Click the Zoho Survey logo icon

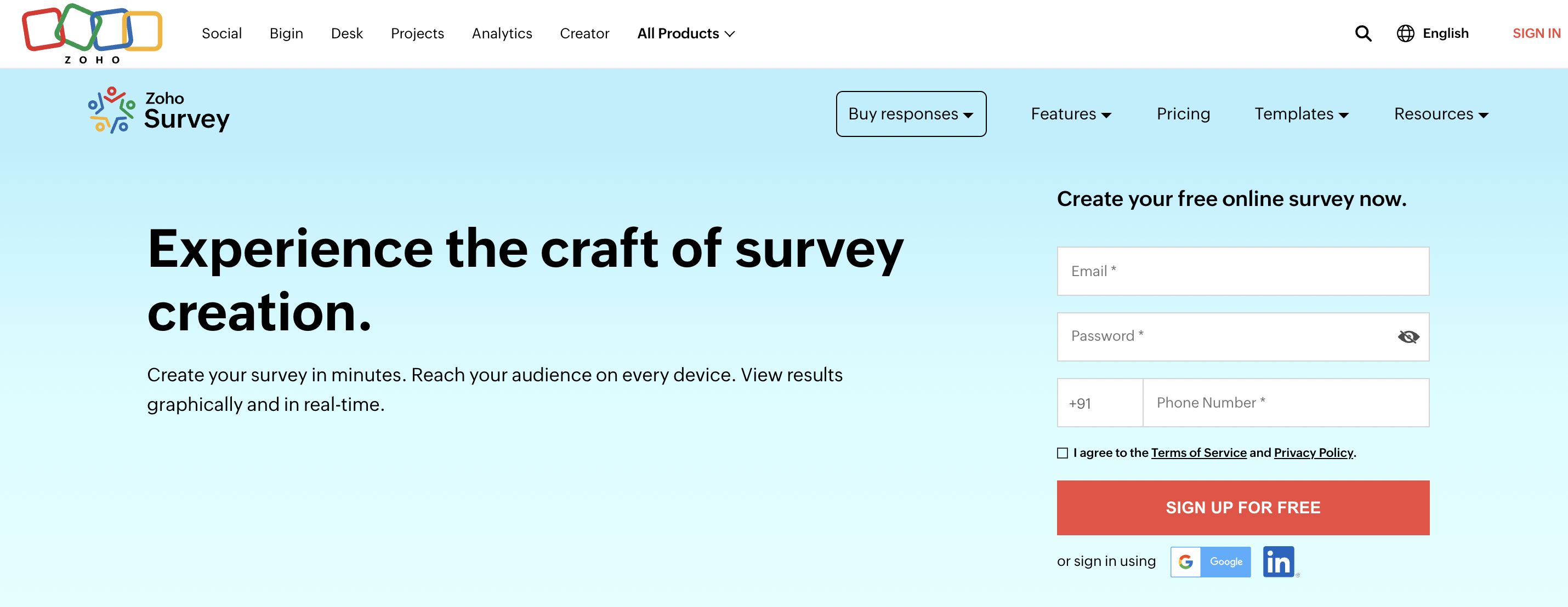(111, 110)
